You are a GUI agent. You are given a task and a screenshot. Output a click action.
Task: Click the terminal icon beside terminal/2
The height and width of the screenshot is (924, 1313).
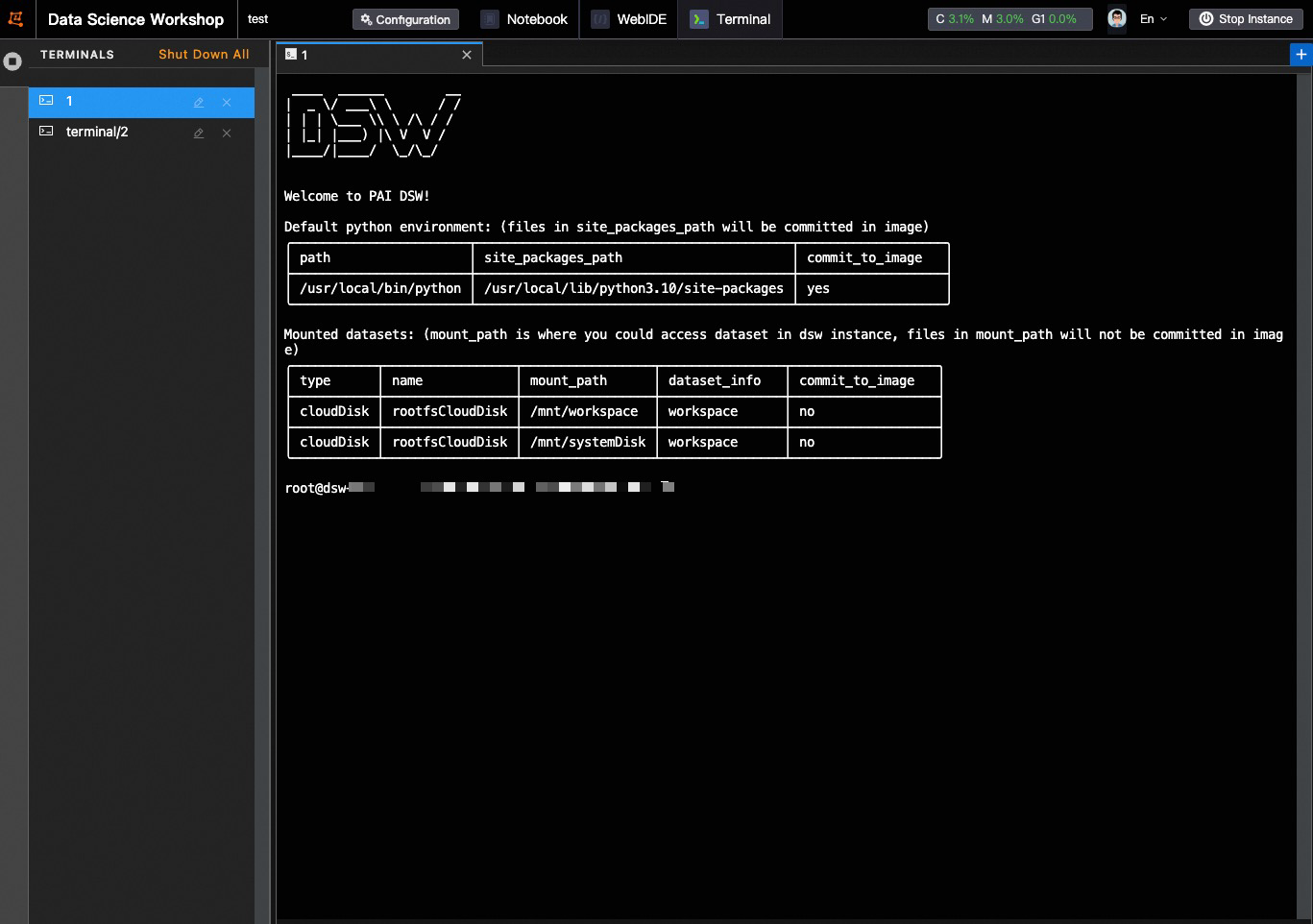[46, 132]
